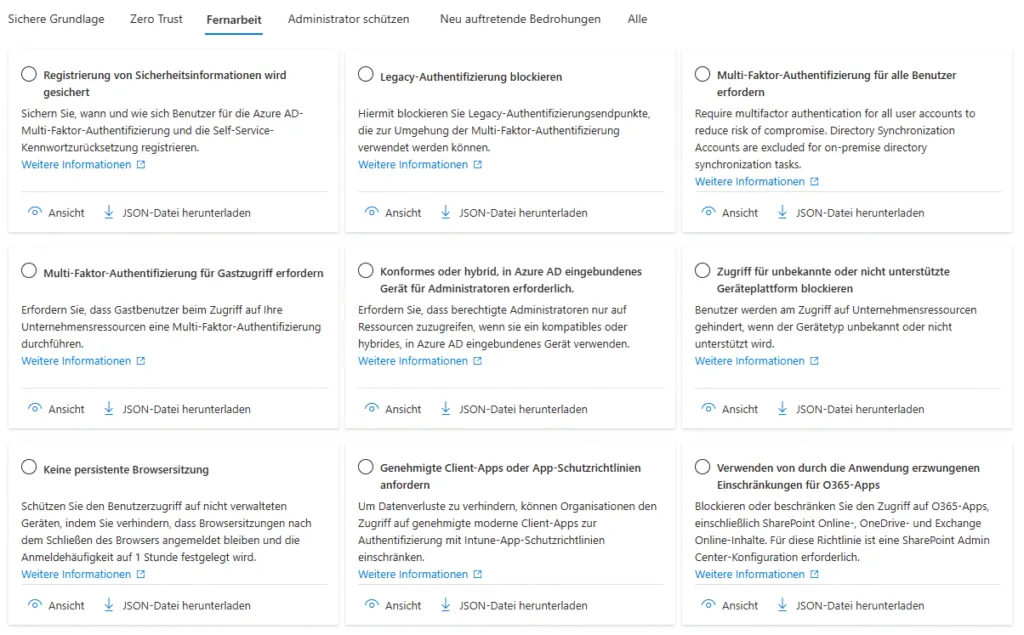Open Weitere Informationen in Genehmigte Client-Apps card
Image resolution: width=1024 pixels, height=635 pixels.
coord(412,574)
